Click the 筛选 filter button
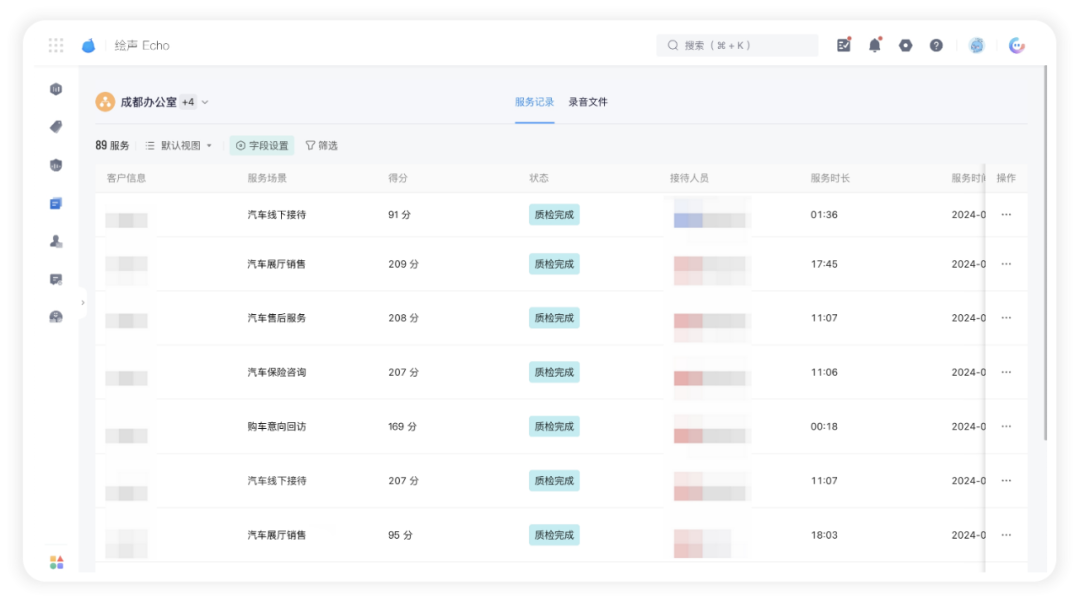This screenshot has height=602, width=1080. pos(322,145)
